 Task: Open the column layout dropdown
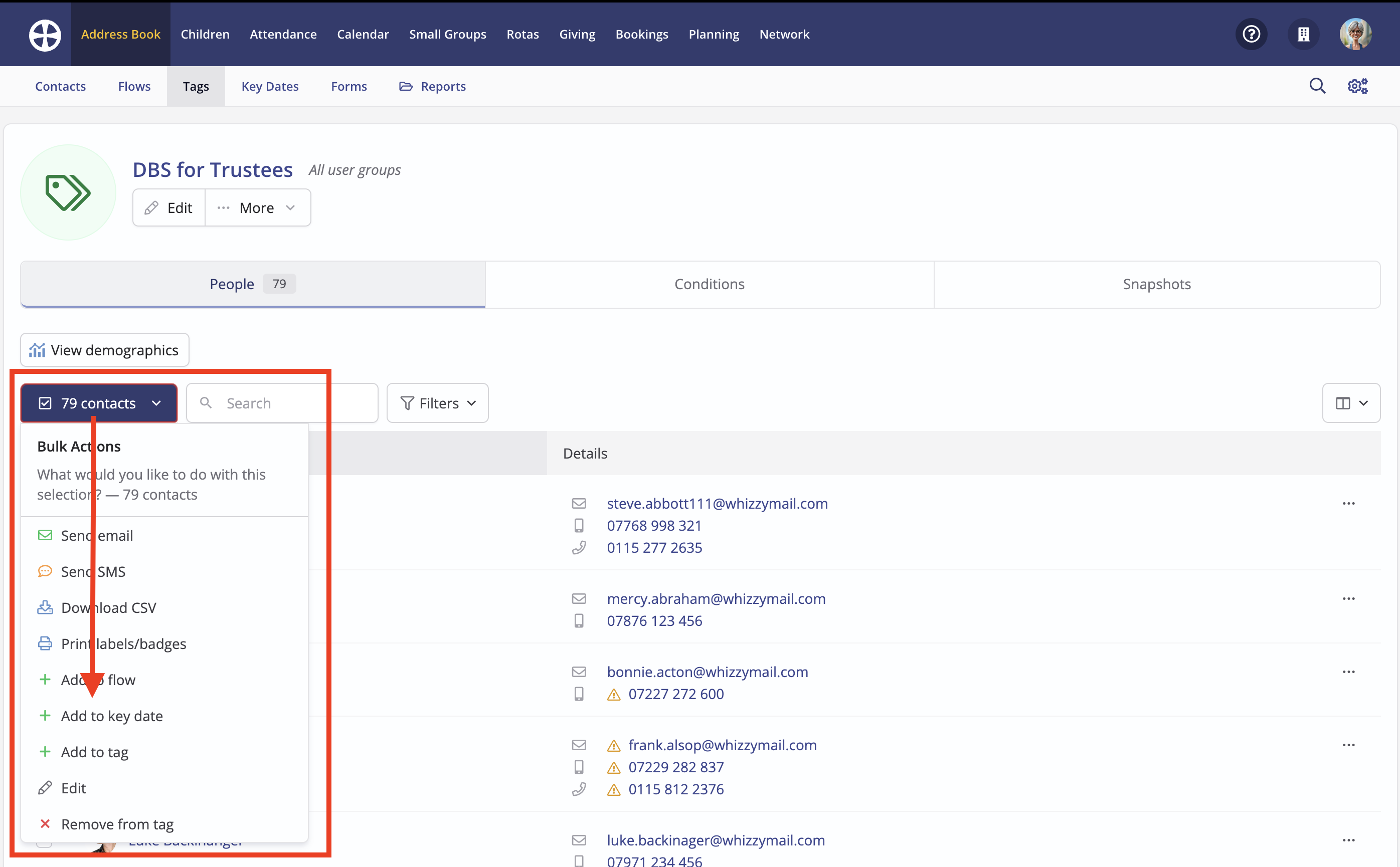click(x=1351, y=403)
